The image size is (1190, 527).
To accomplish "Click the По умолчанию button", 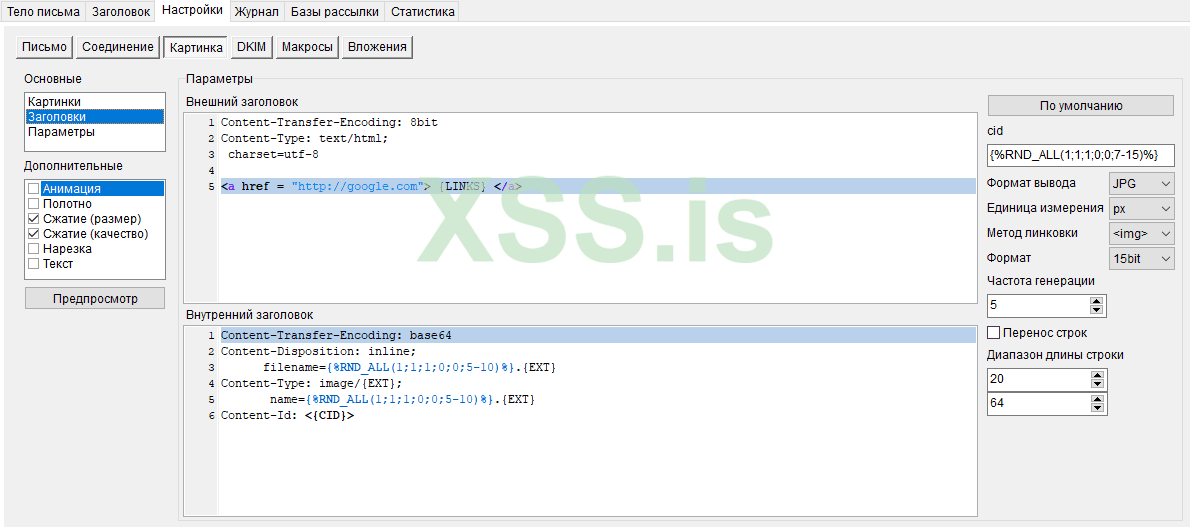I will point(1081,106).
